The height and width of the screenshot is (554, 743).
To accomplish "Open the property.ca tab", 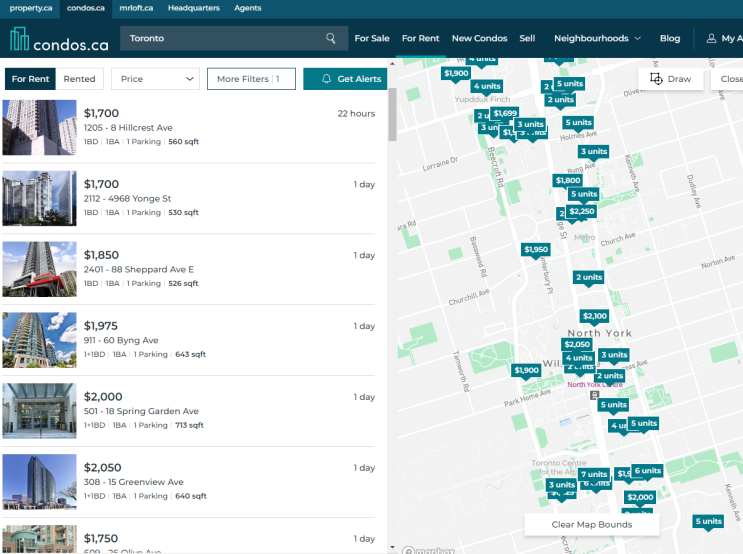I will 31,8.
